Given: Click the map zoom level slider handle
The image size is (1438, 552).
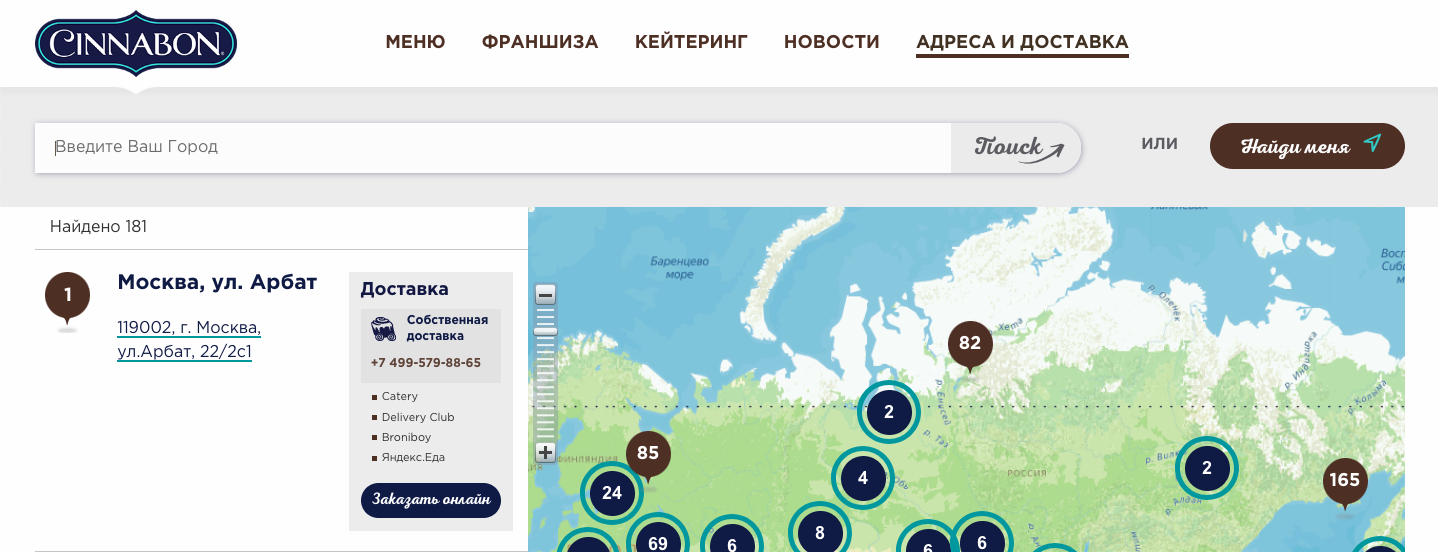Looking at the screenshot, I should 545,331.
